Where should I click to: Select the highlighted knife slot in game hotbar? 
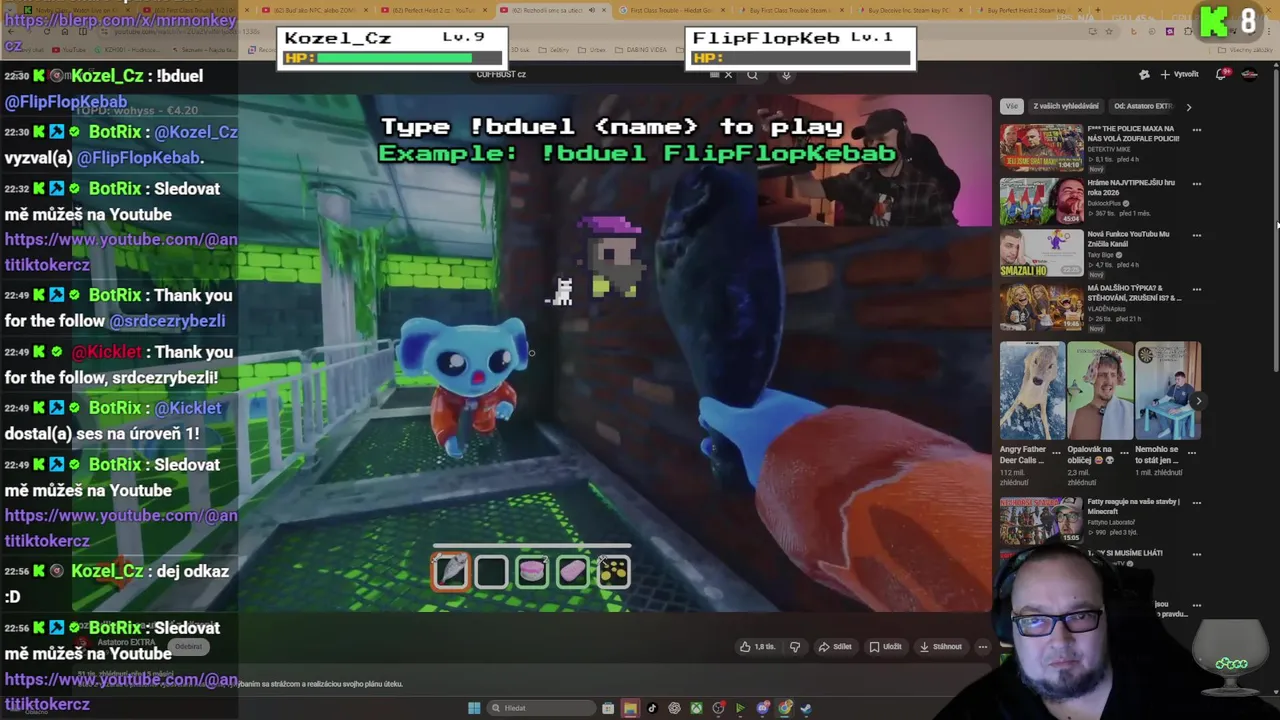pos(451,571)
